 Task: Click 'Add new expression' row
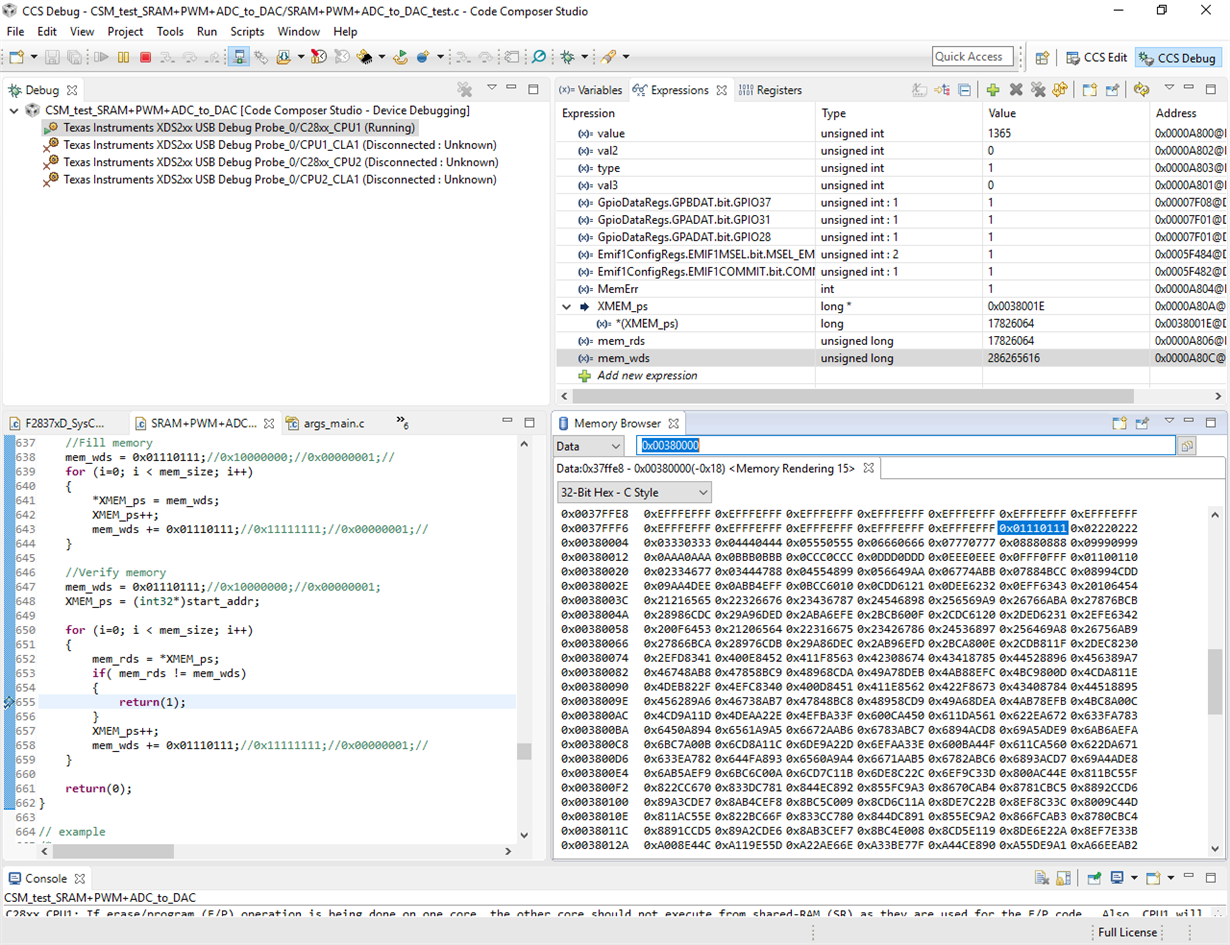click(x=647, y=375)
